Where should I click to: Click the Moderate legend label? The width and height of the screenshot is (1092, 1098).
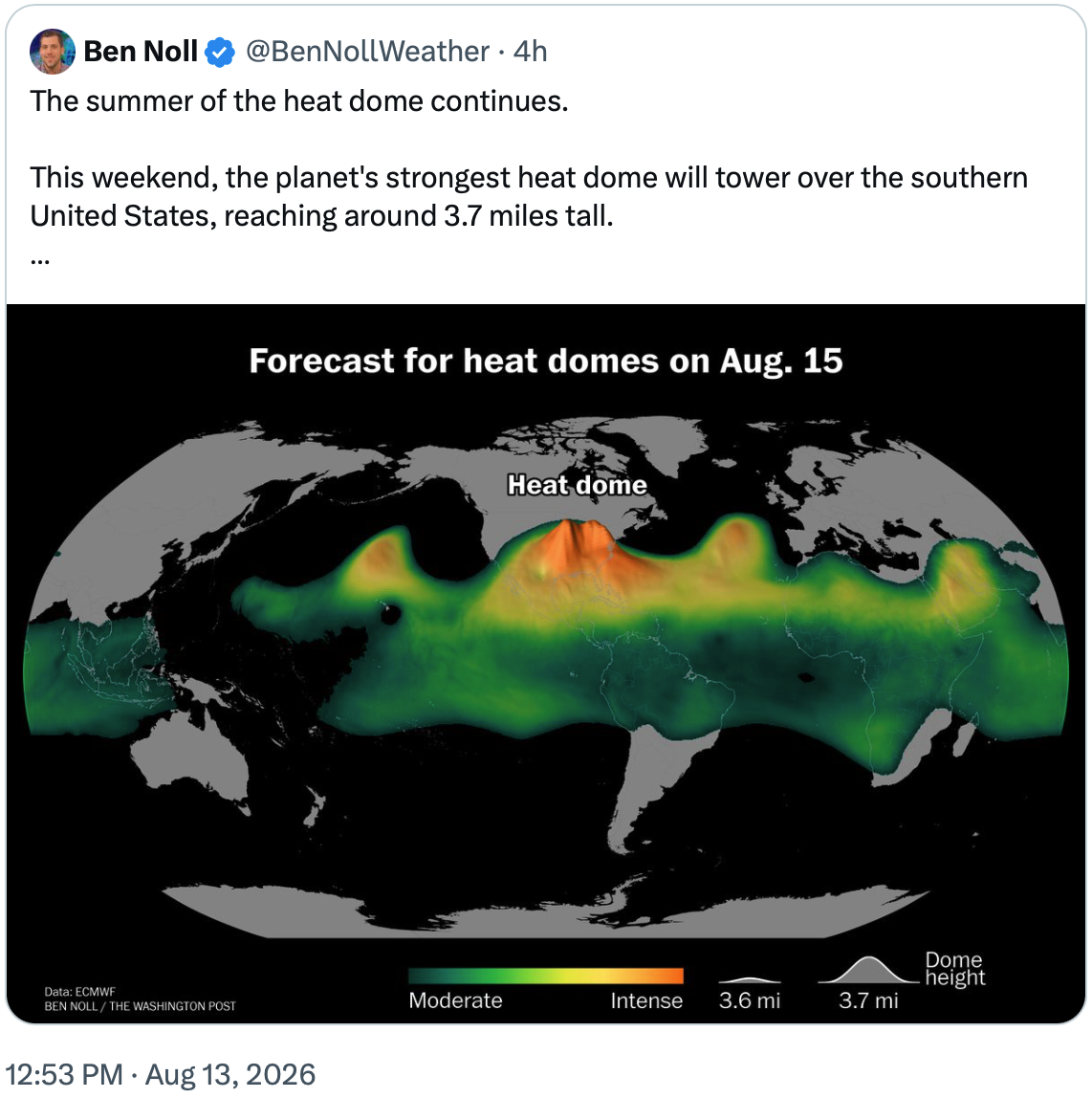coord(455,1000)
